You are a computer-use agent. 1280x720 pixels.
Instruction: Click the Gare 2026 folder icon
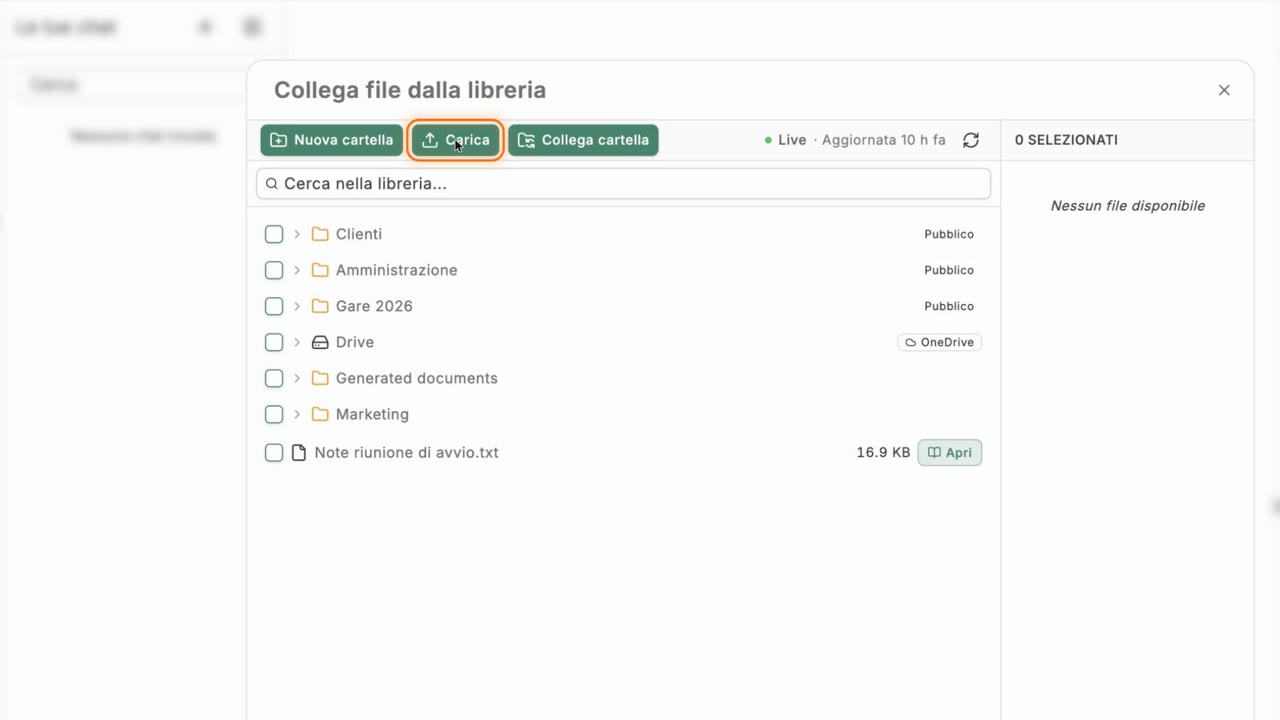[x=320, y=306]
